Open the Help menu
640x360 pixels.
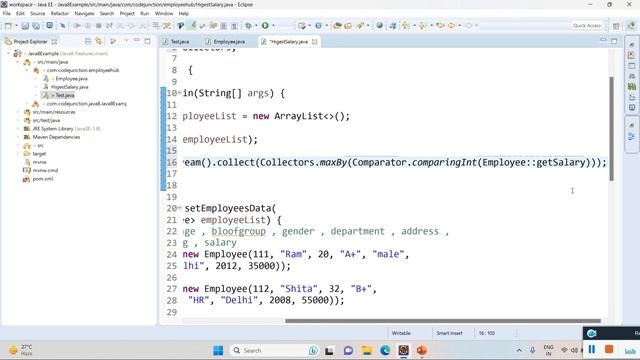point(184,13)
